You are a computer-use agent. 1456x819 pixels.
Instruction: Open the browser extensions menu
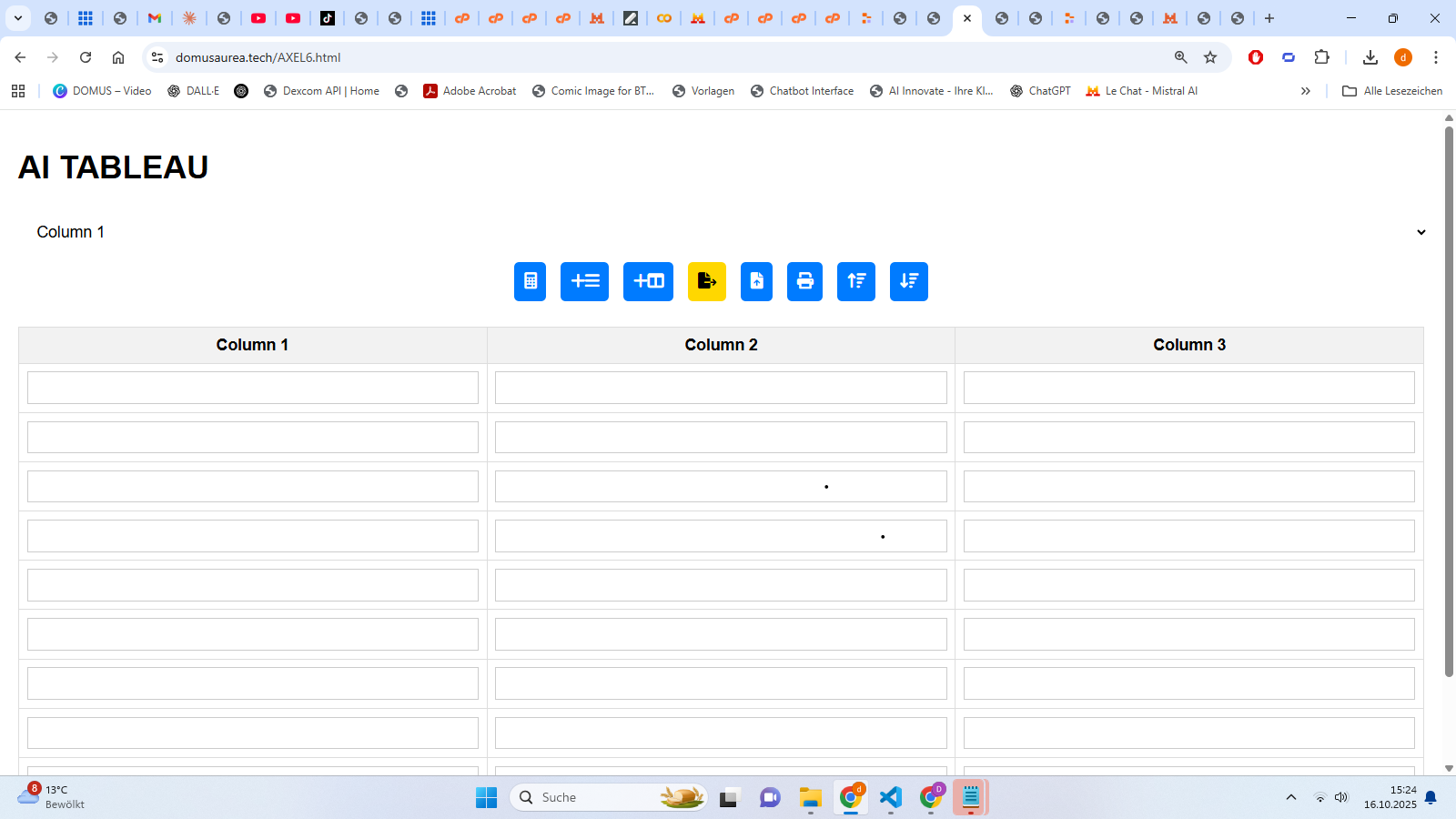click(x=1321, y=57)
